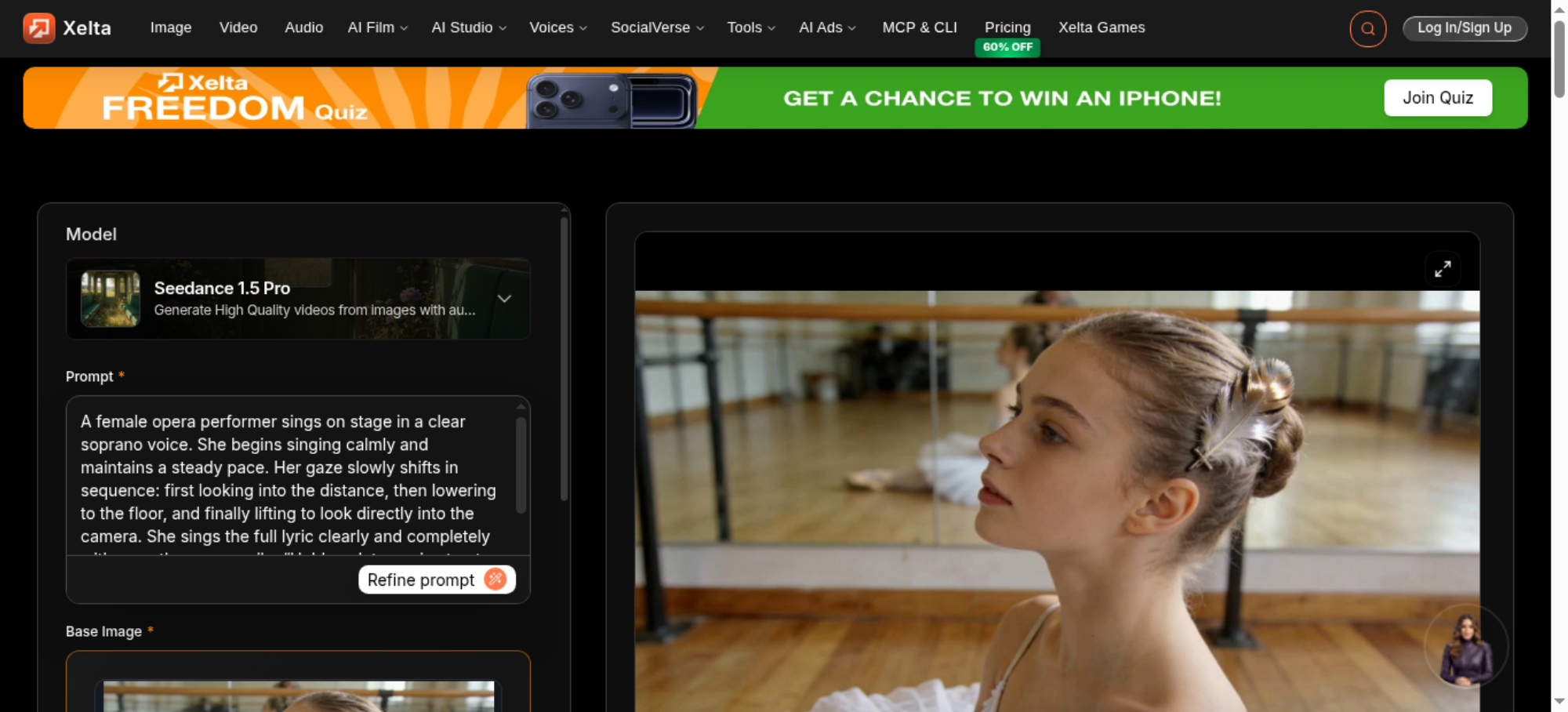Click the 'GET A CHANCE TO WIN AN IPHONE!' text
Viewport: 1568px width, 712px height.
[1002, 99]
